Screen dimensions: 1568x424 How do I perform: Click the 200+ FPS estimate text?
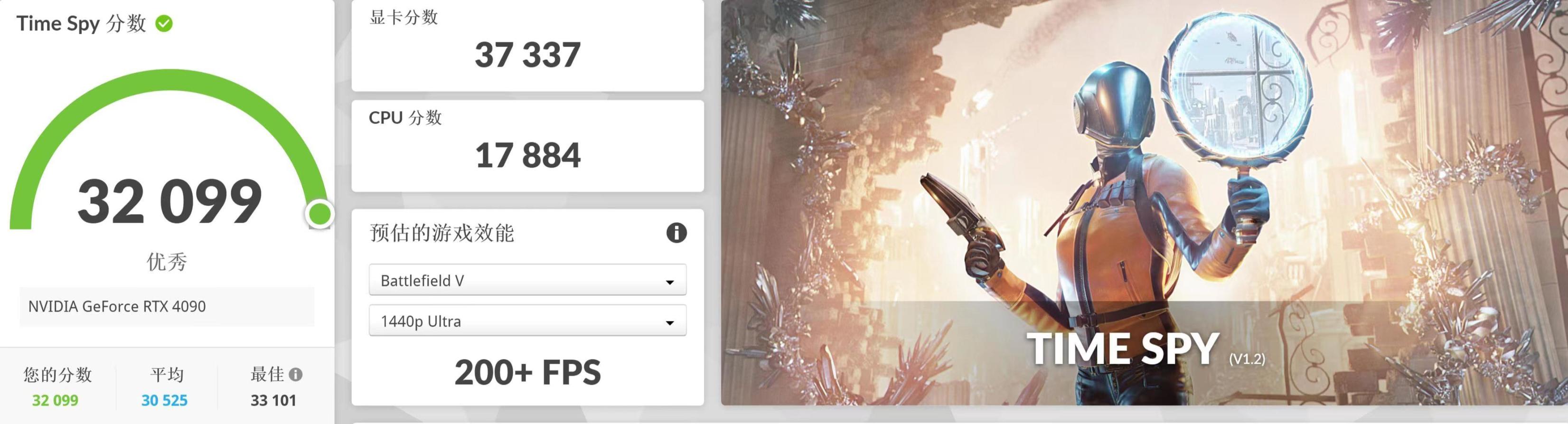point(527,372)
